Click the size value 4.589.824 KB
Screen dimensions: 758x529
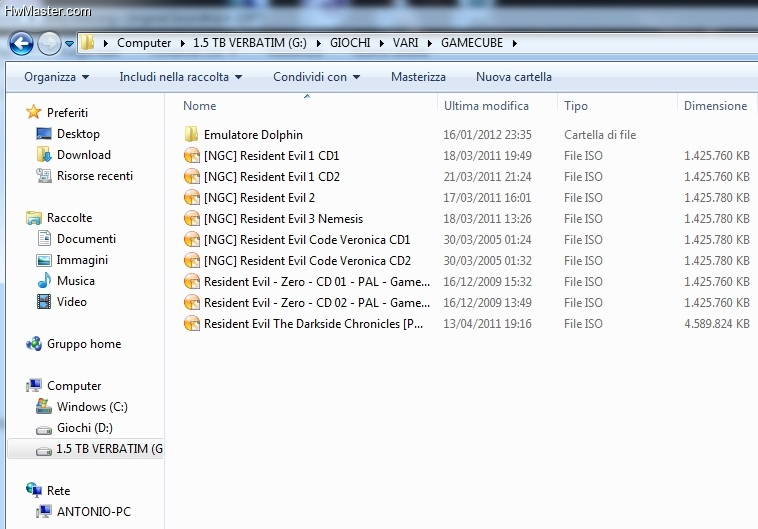point(716,323)
